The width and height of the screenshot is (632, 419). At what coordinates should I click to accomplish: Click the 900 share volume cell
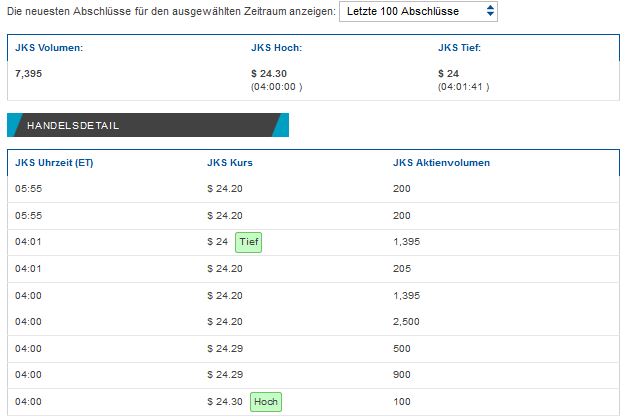point(403,375)
